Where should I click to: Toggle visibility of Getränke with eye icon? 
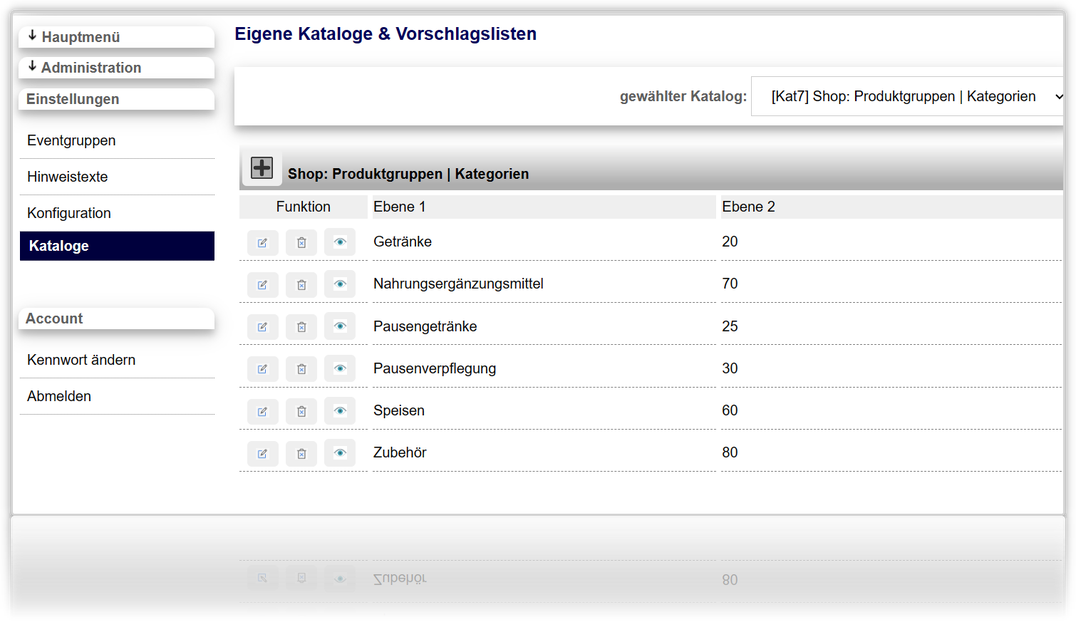(340, 242)
